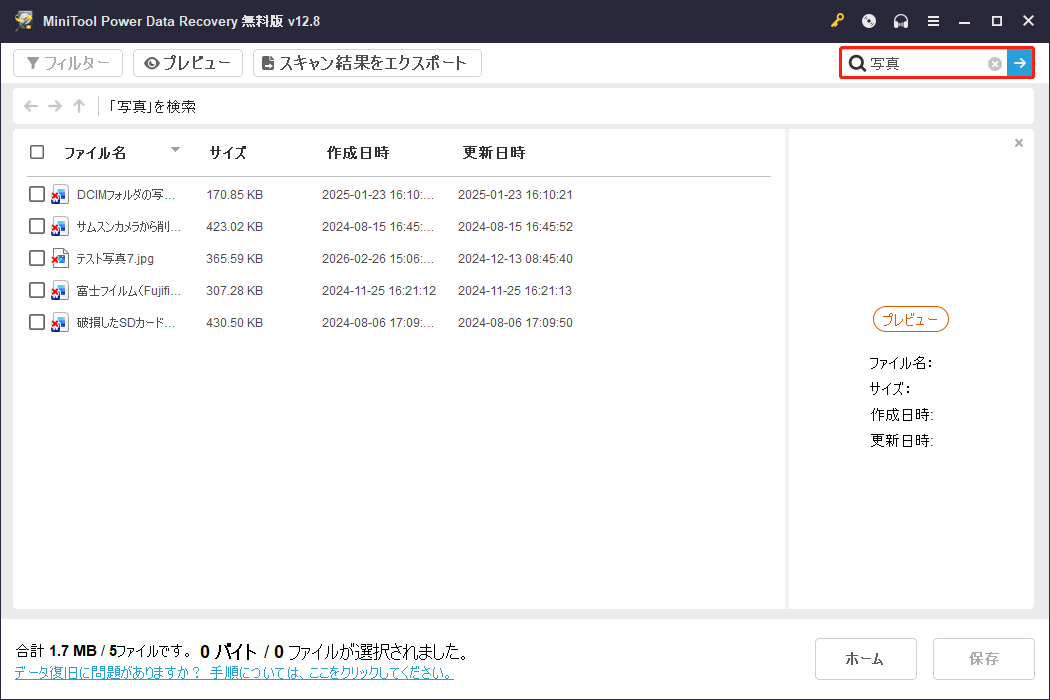Viewport: 1050px width, 700px height.
Task: Go up one level with the up arrow
Action: tap(78, 106)
